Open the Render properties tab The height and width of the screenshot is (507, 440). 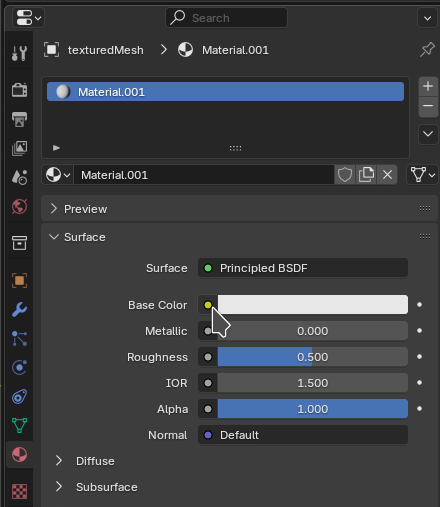(19, 90)
